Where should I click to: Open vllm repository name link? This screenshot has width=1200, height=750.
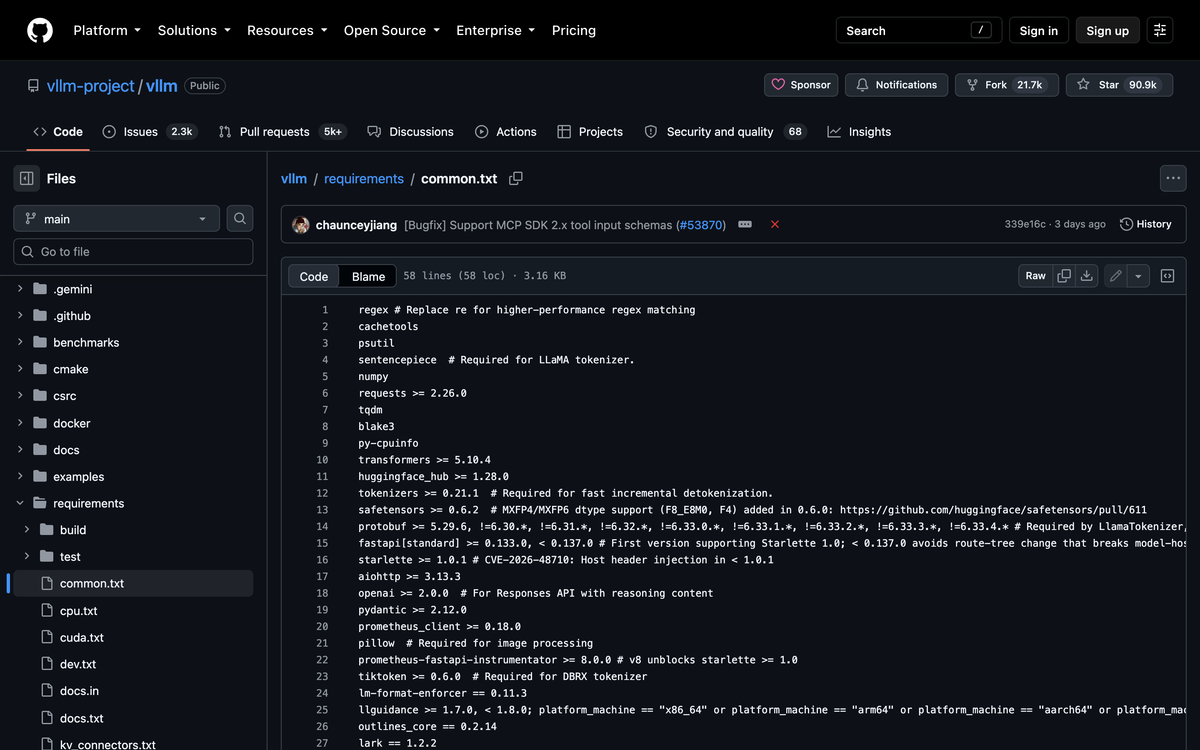(162, 86)
